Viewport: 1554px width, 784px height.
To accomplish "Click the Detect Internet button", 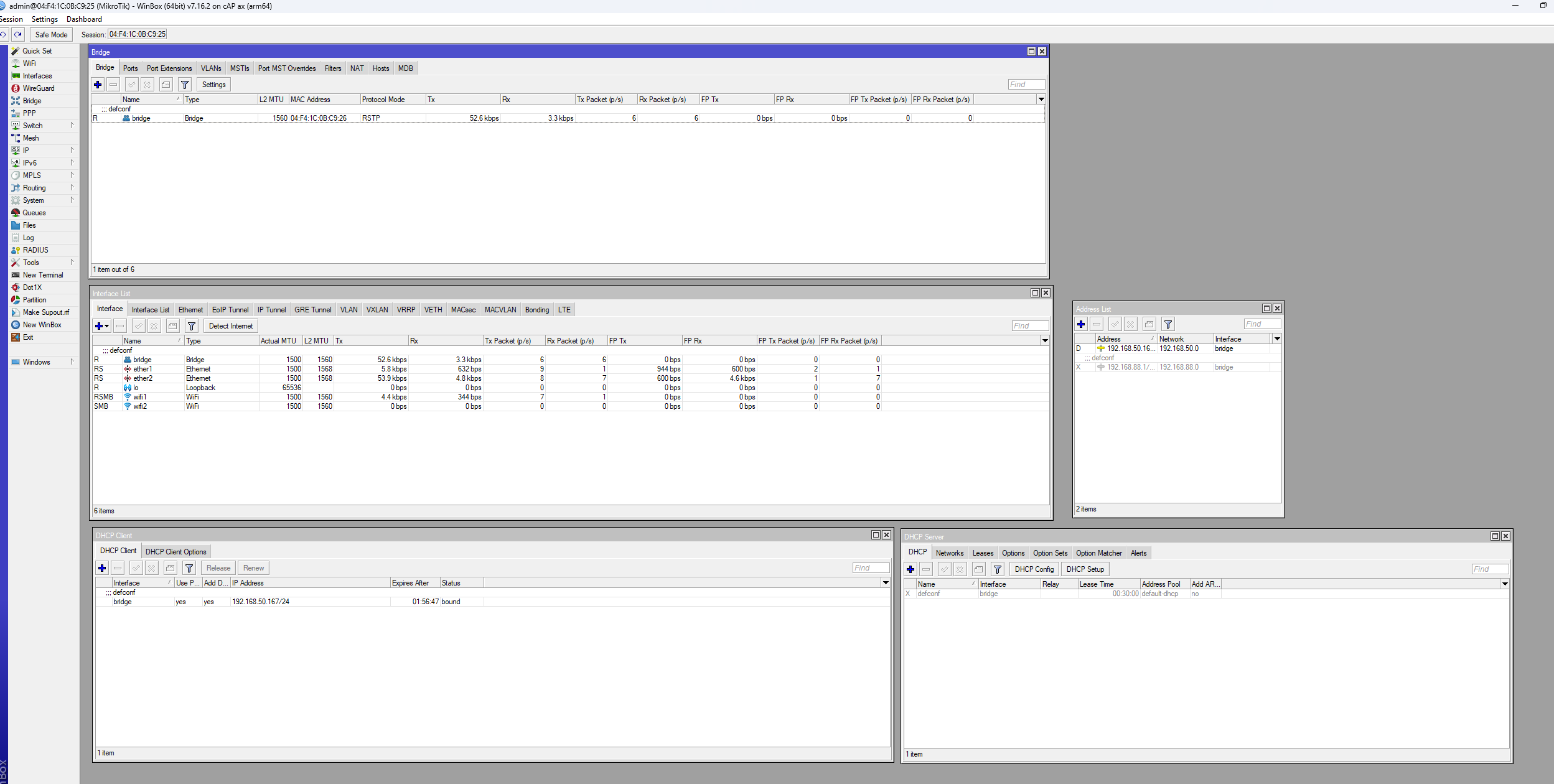I will coord(230,325).
